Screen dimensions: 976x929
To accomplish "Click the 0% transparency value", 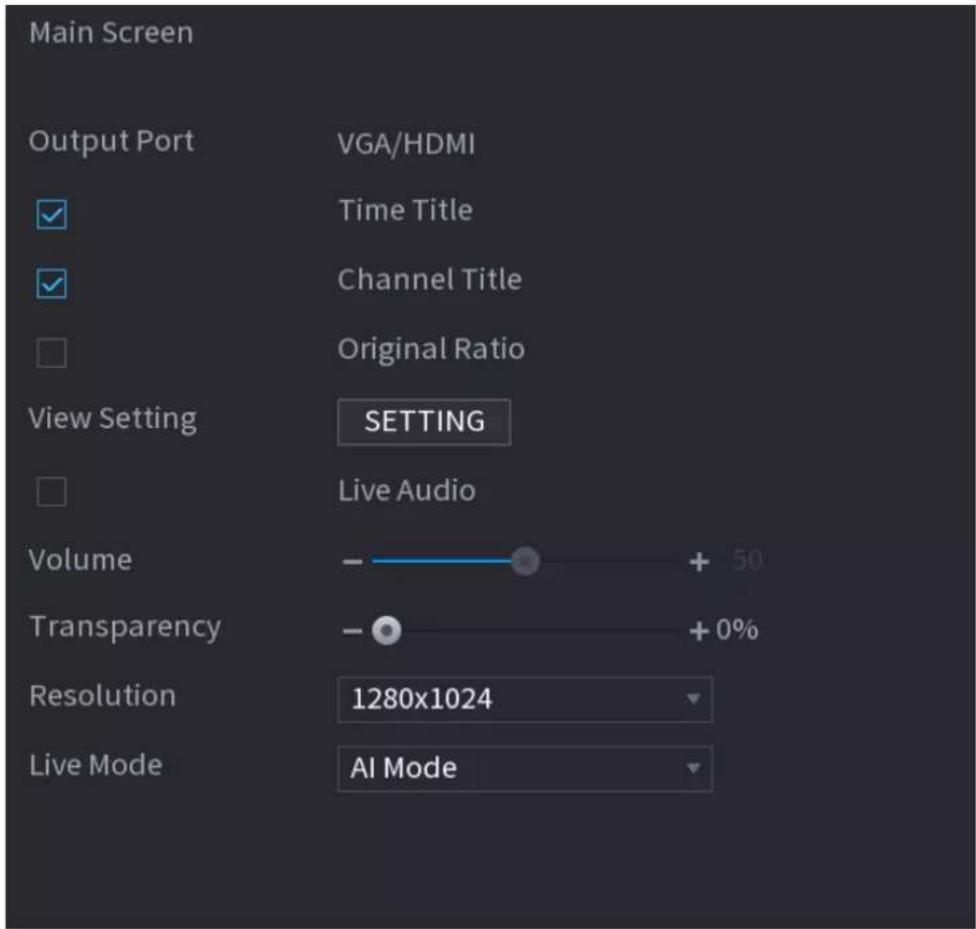I will tap(737, 630).
